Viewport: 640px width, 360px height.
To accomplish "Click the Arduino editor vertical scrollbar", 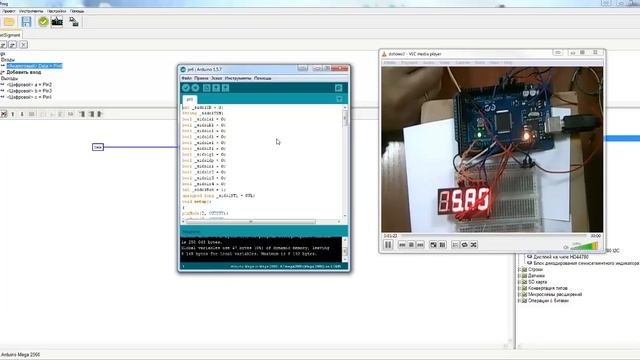I will coord(345,161).
